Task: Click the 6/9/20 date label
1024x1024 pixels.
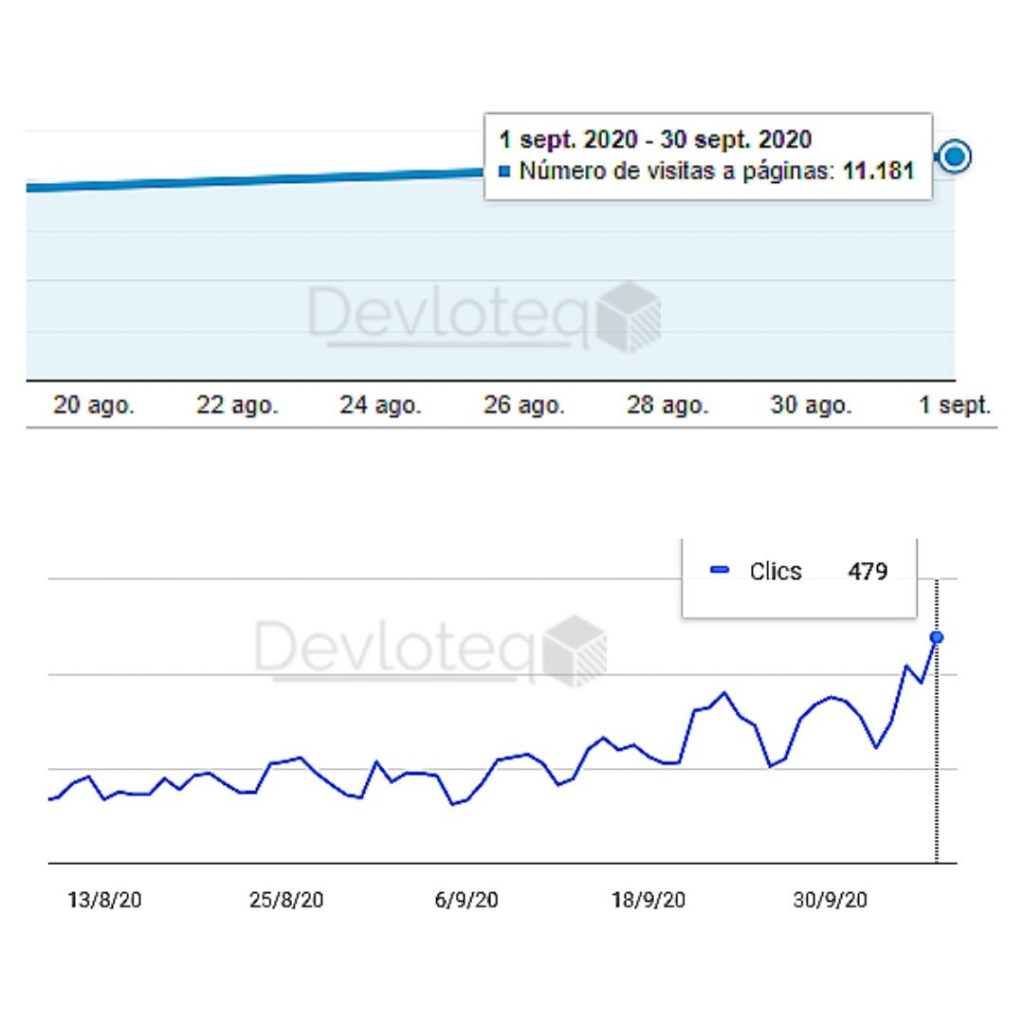Action: click(466, 900)
